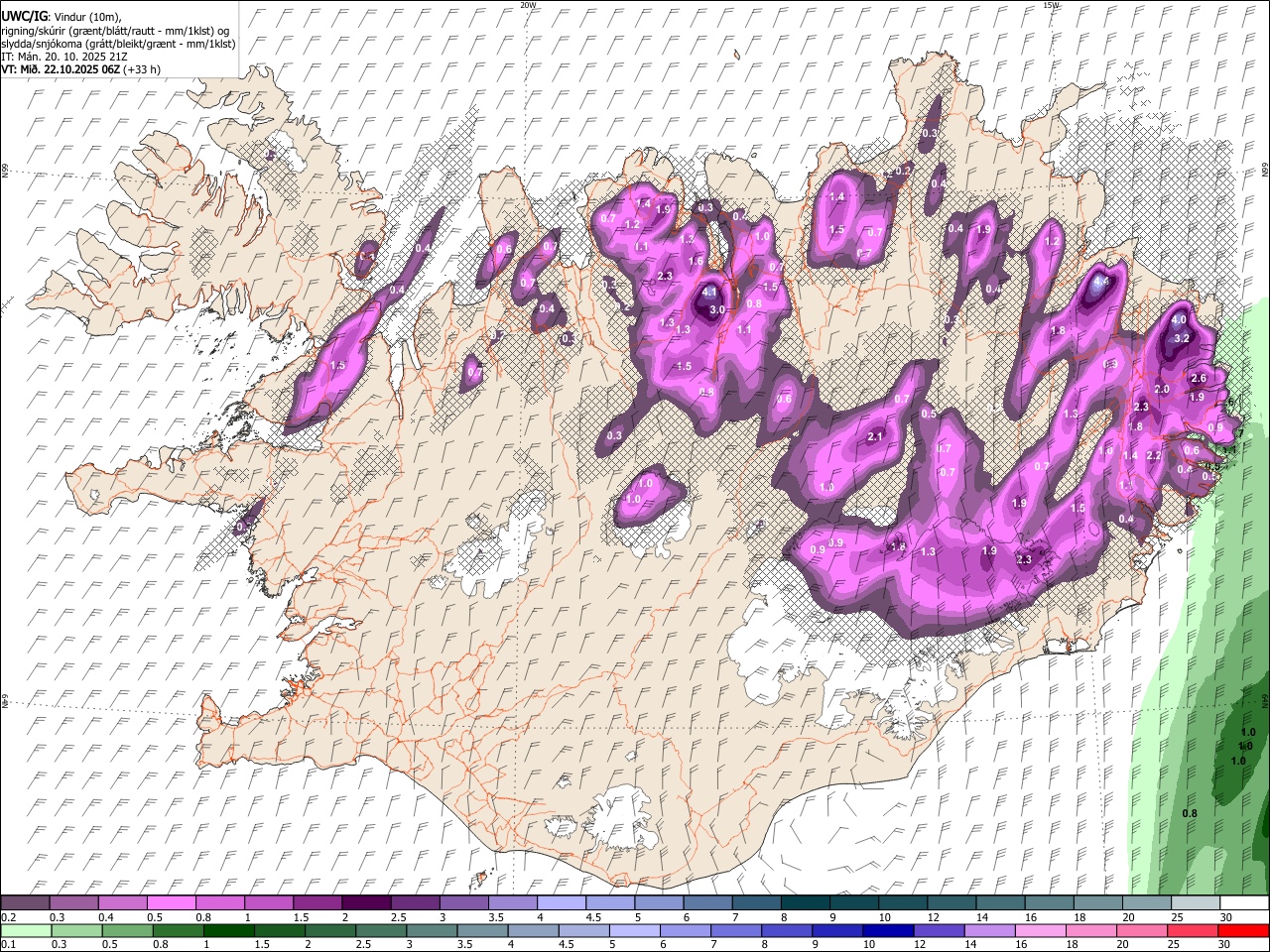Click the '3.2' snowfall value in the east
The height and width of the screenshot is (952, 1270).
tap(1182, 338)
